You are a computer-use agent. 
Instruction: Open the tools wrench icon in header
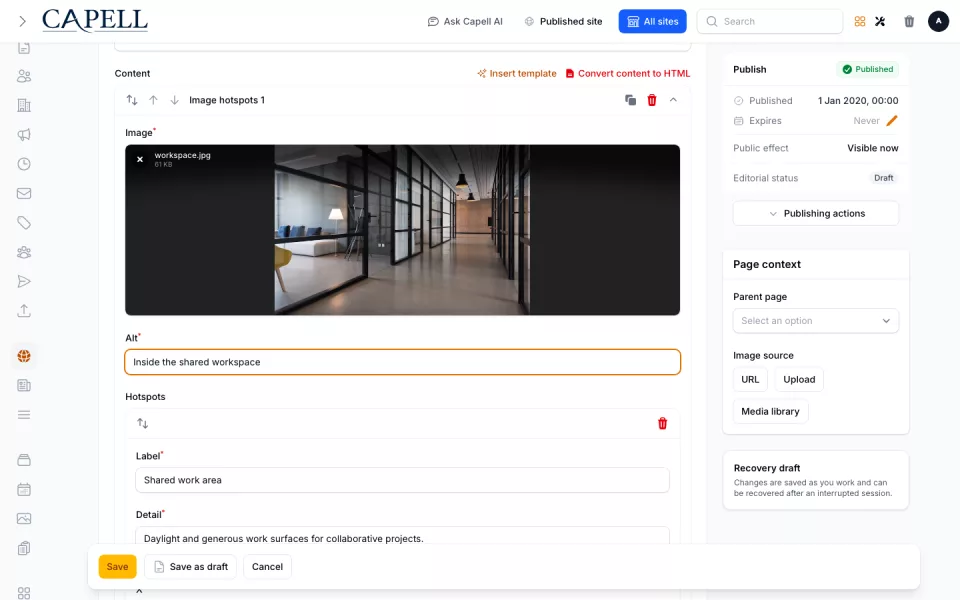pyautogui.click(x=880, y=21)
